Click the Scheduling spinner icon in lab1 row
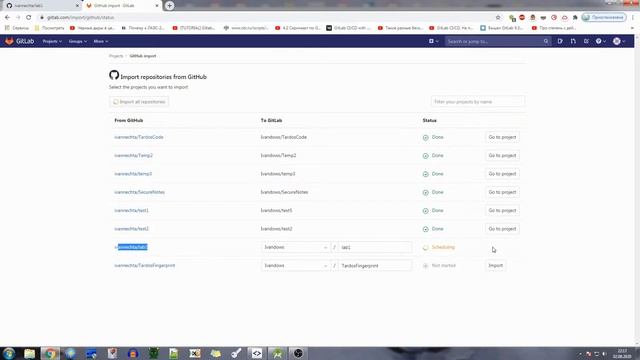 point(426,248)
